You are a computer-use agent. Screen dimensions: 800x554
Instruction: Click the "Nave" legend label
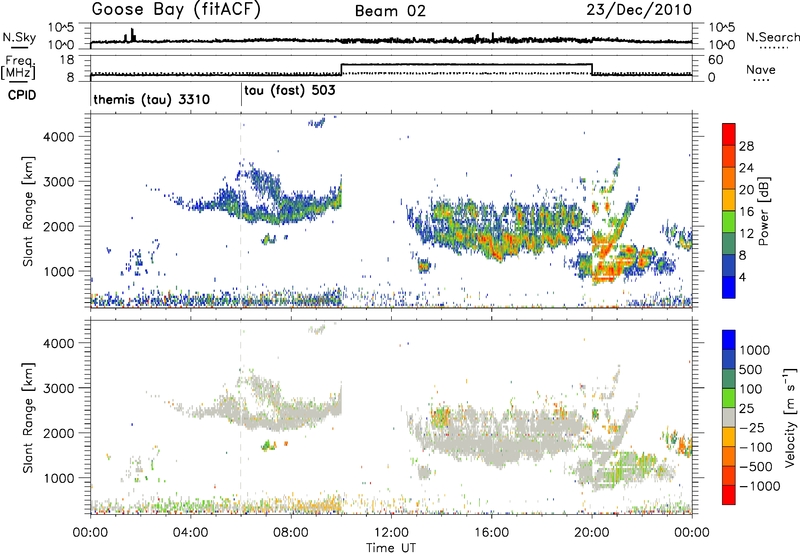coord(761,70)
